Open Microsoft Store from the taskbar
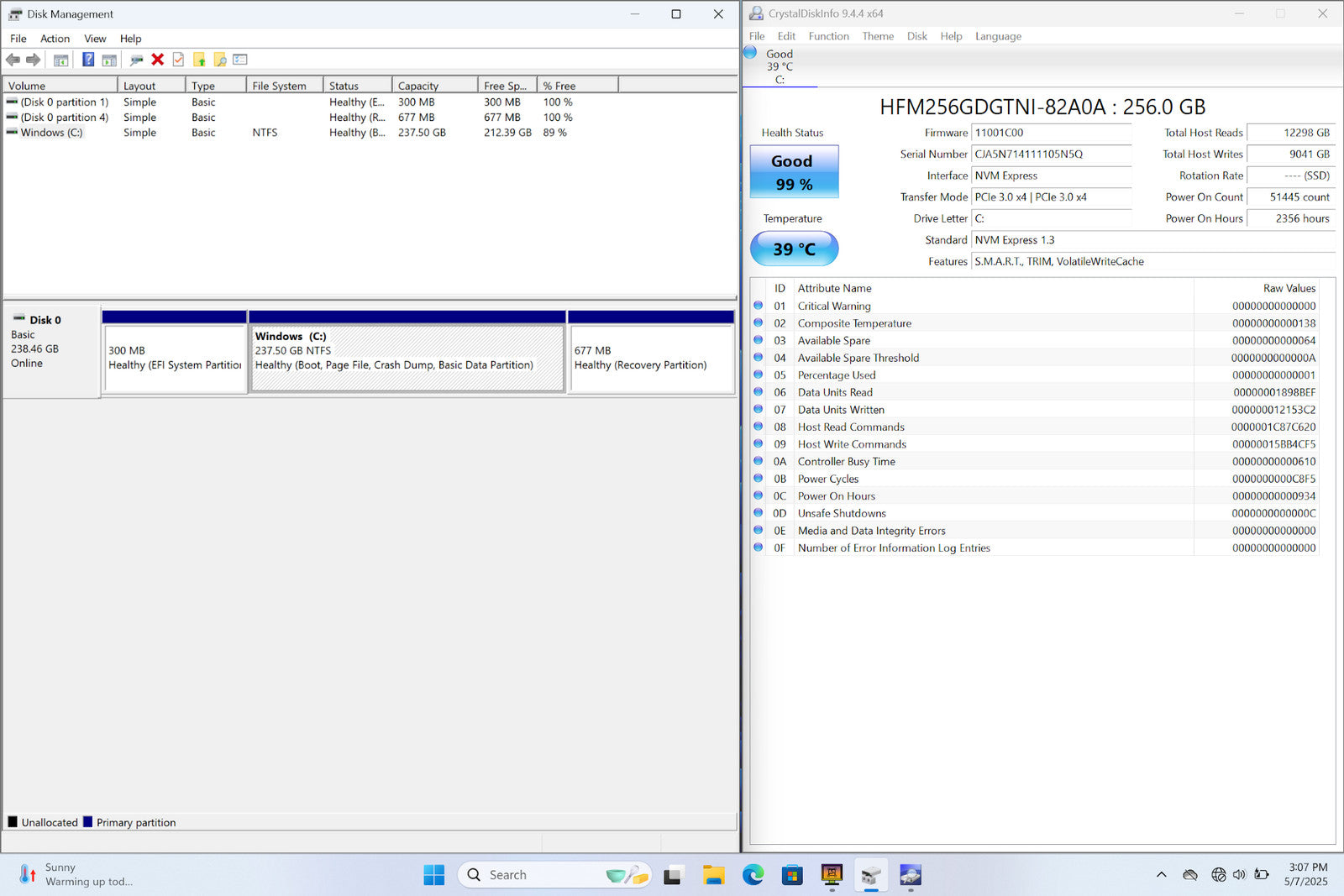Image resolution: width=1344 pixels, height=896 pixels. pyautogui.click(x=792, y=875)
